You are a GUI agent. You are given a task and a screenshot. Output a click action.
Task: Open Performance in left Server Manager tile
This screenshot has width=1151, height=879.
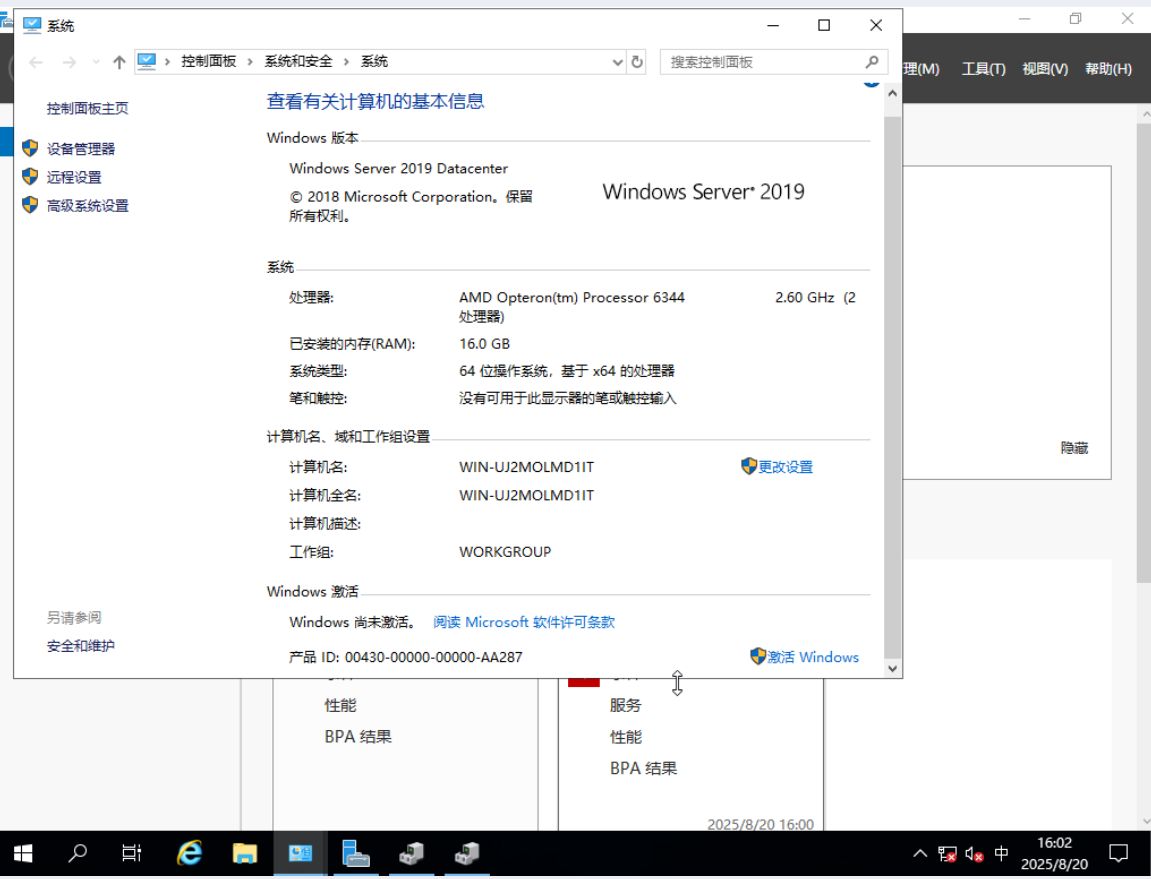tap(340, 706)
